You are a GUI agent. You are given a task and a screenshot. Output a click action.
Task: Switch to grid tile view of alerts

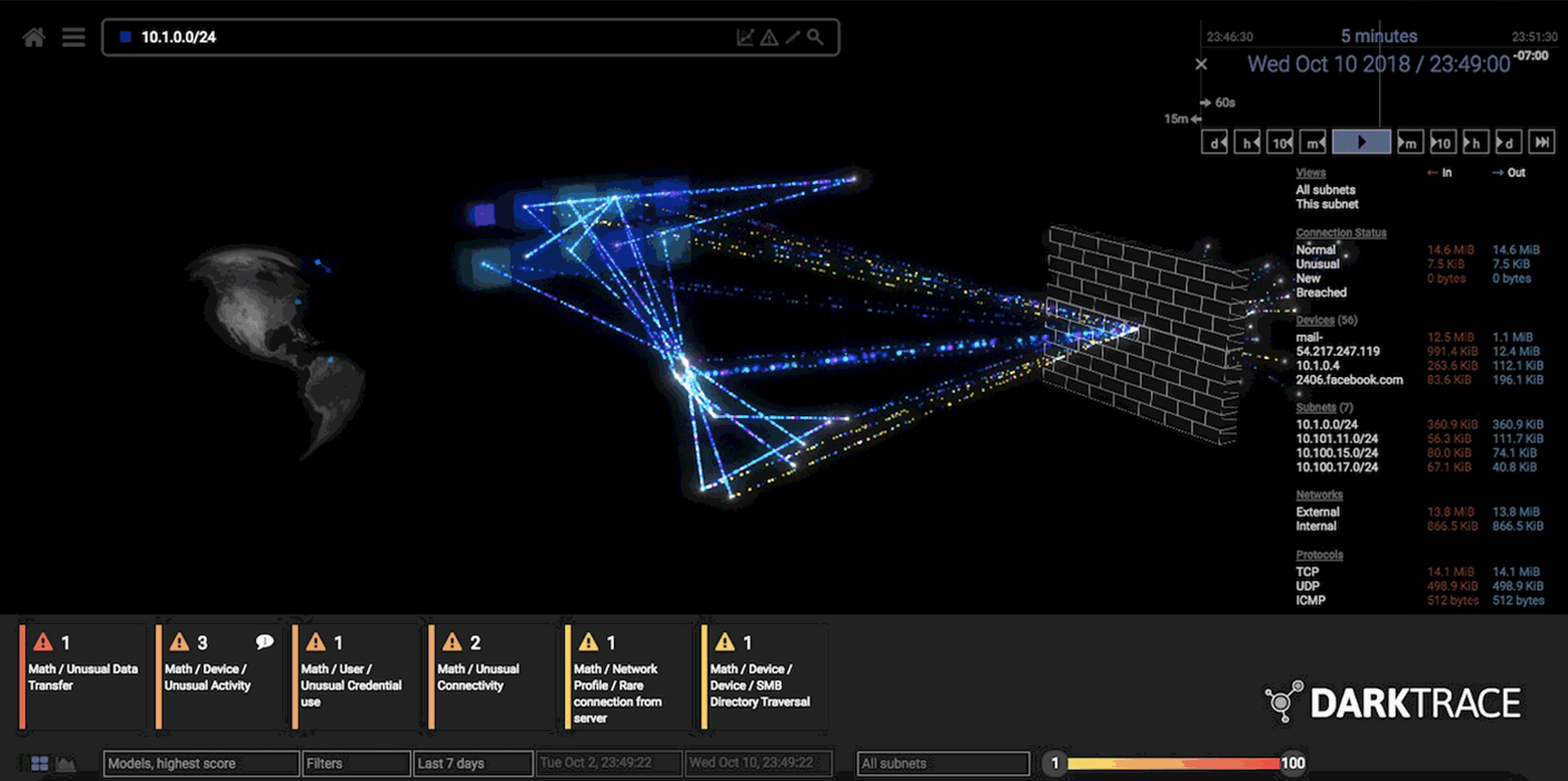(x=39, y=763)
